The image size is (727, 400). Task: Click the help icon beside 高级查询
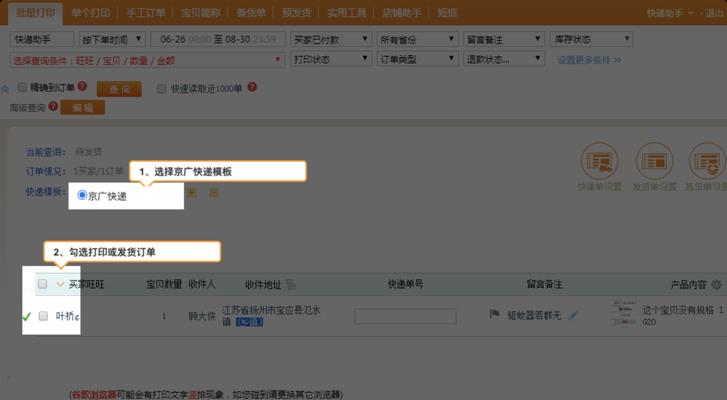[53, 106]
